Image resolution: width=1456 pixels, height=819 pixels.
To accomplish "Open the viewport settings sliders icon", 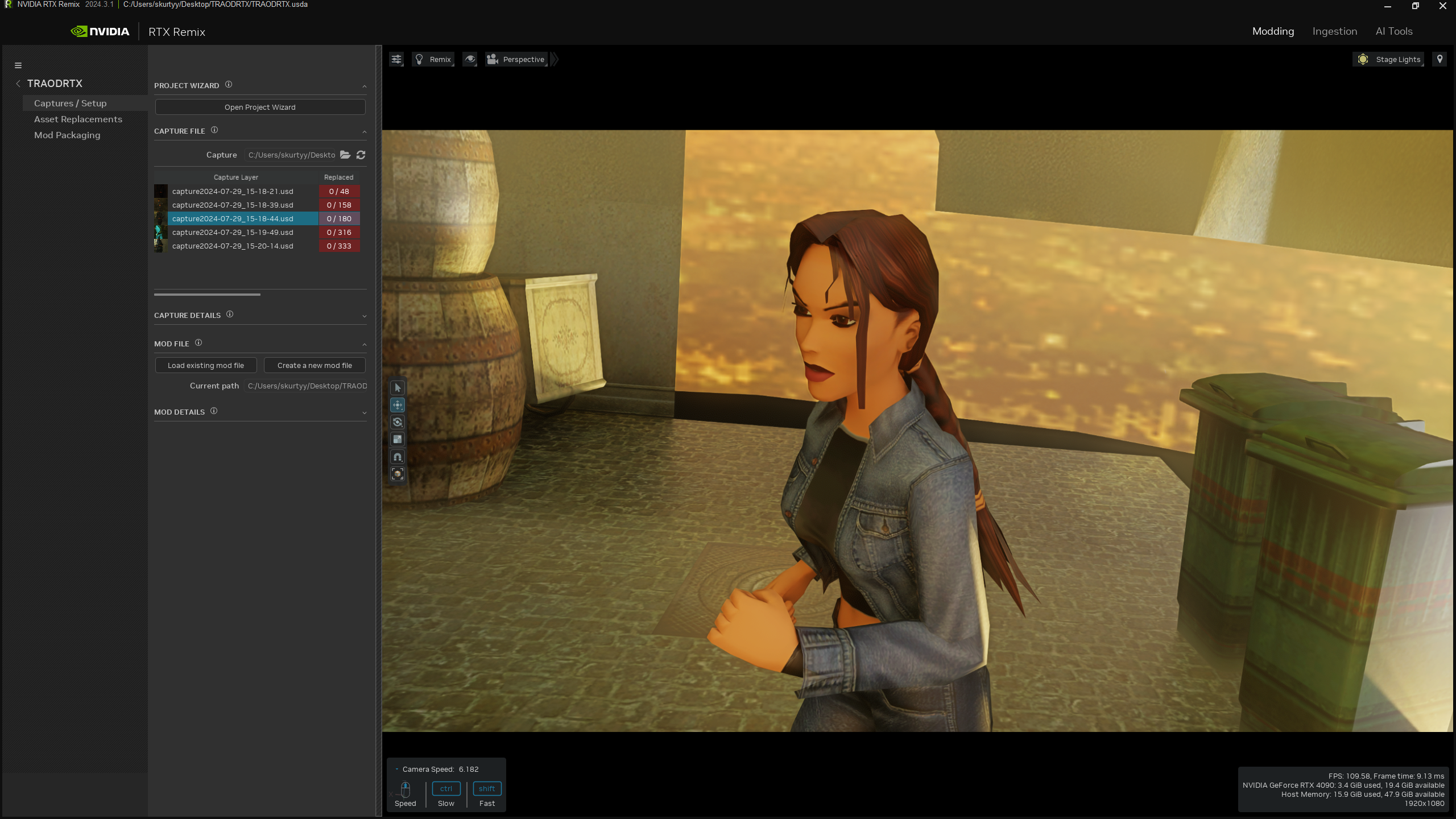I will pos(396,59).
